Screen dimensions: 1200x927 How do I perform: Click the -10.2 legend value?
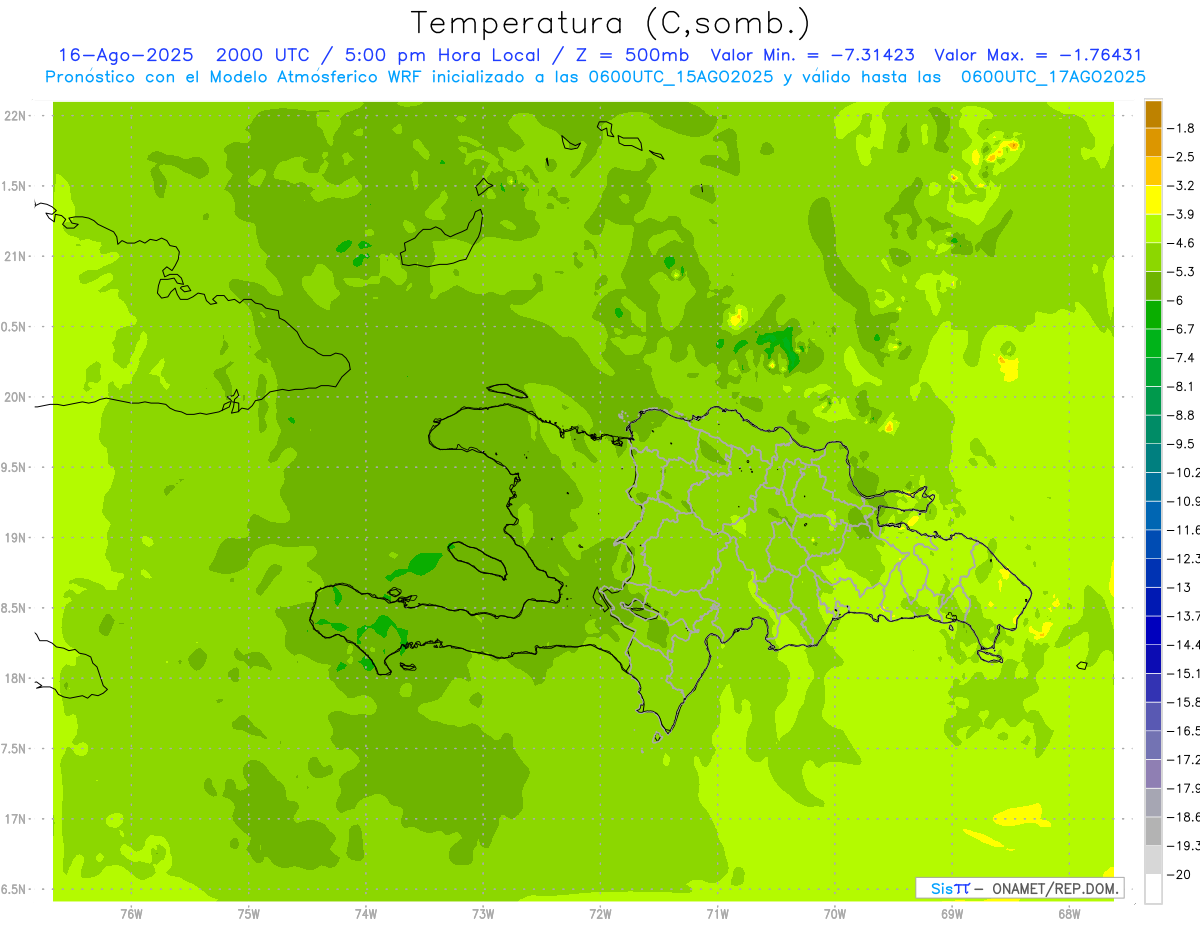click(x=1183, y=472)
